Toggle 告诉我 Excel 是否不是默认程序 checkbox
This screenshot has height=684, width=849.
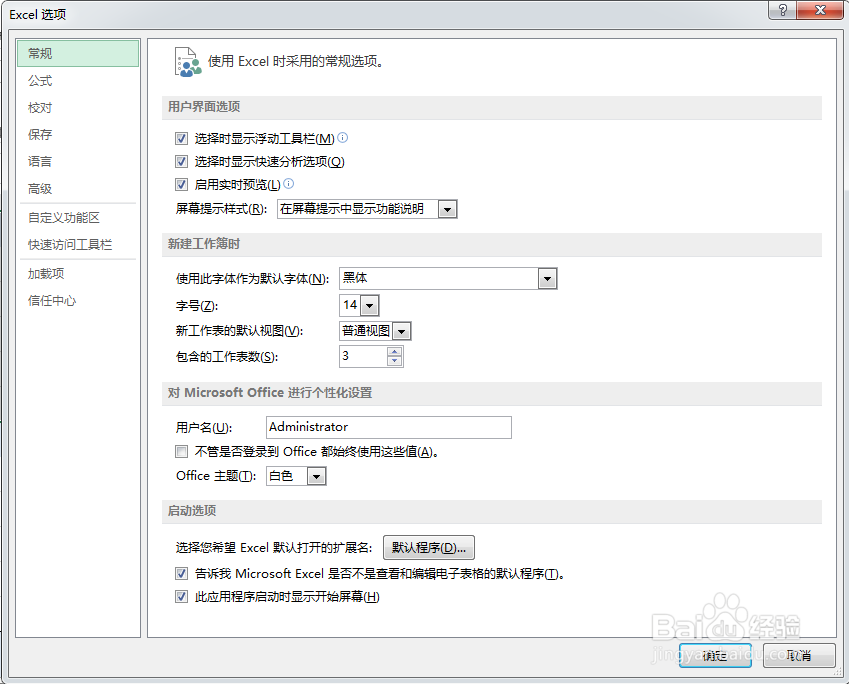pos(181,574)
